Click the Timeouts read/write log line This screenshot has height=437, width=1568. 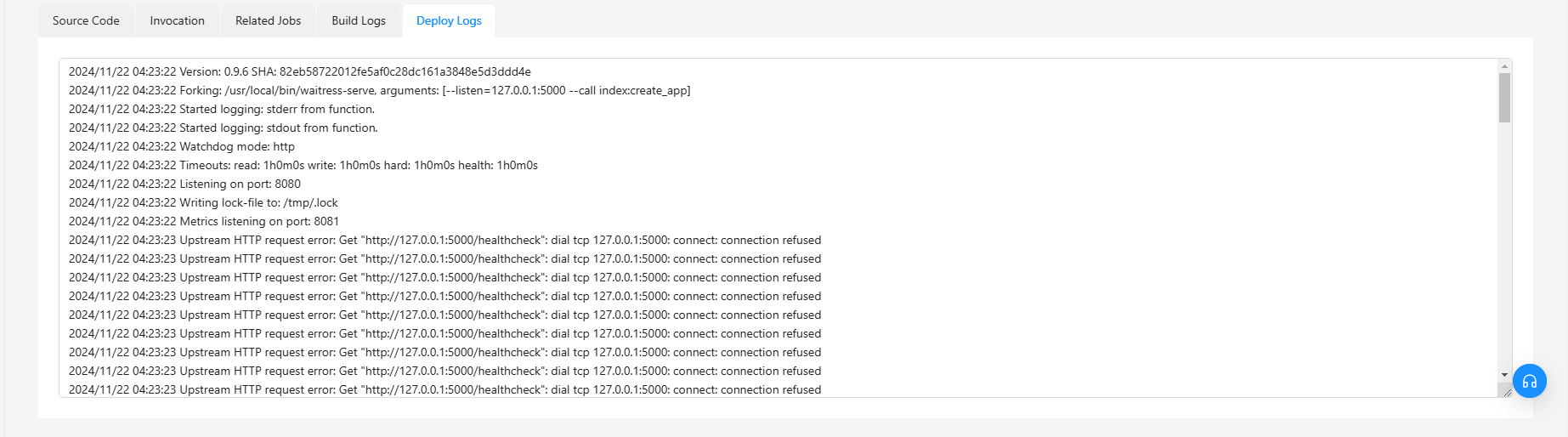point(303,165)
